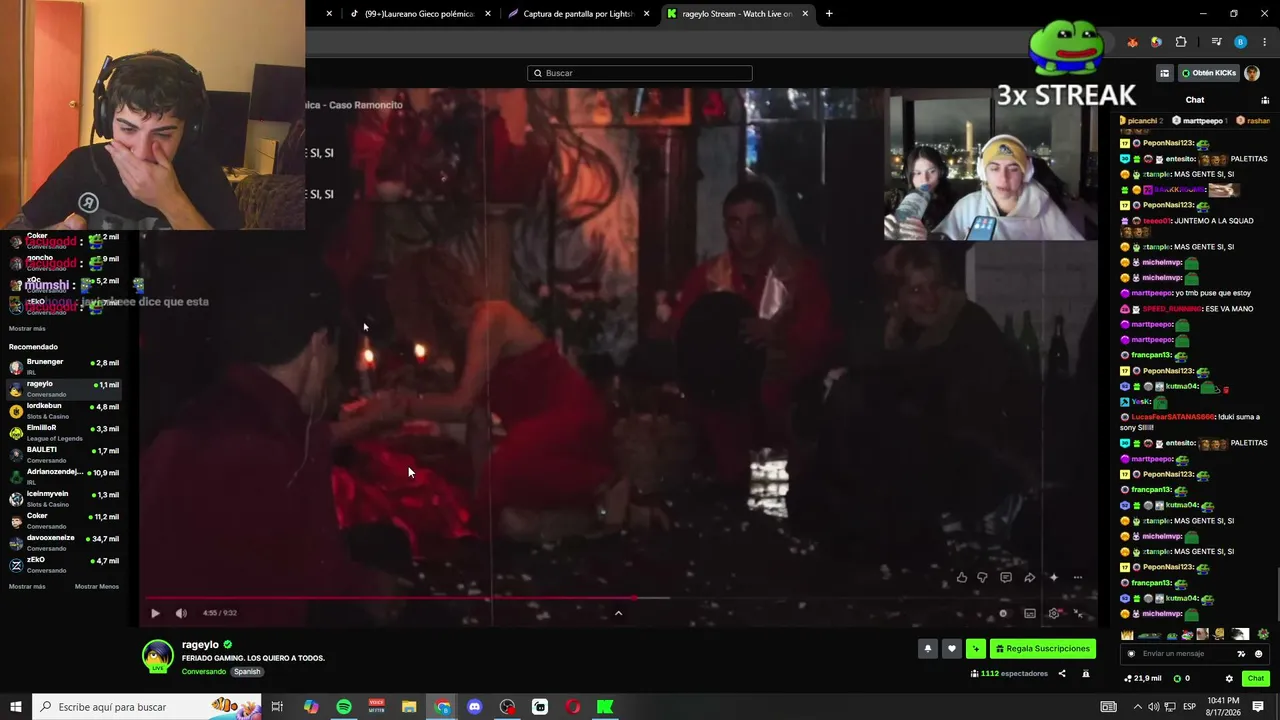
Task: Click the Conversando category link
Action: [x=204, y=672]
